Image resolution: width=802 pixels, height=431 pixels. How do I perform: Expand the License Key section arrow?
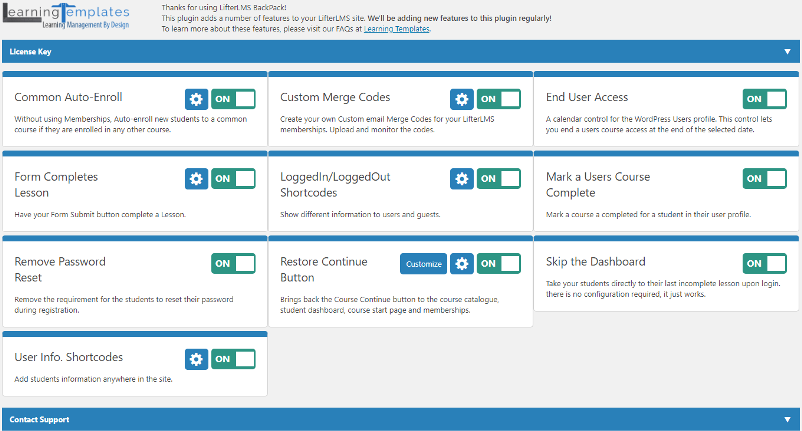point(787,52)
